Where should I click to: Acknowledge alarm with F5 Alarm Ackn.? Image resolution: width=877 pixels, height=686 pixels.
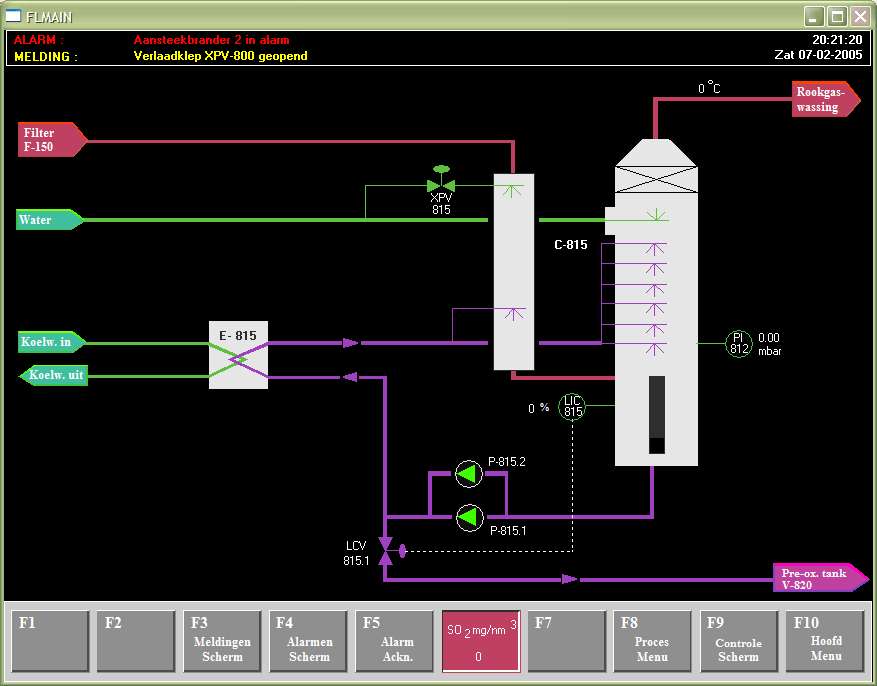click(x=395, y=641)
